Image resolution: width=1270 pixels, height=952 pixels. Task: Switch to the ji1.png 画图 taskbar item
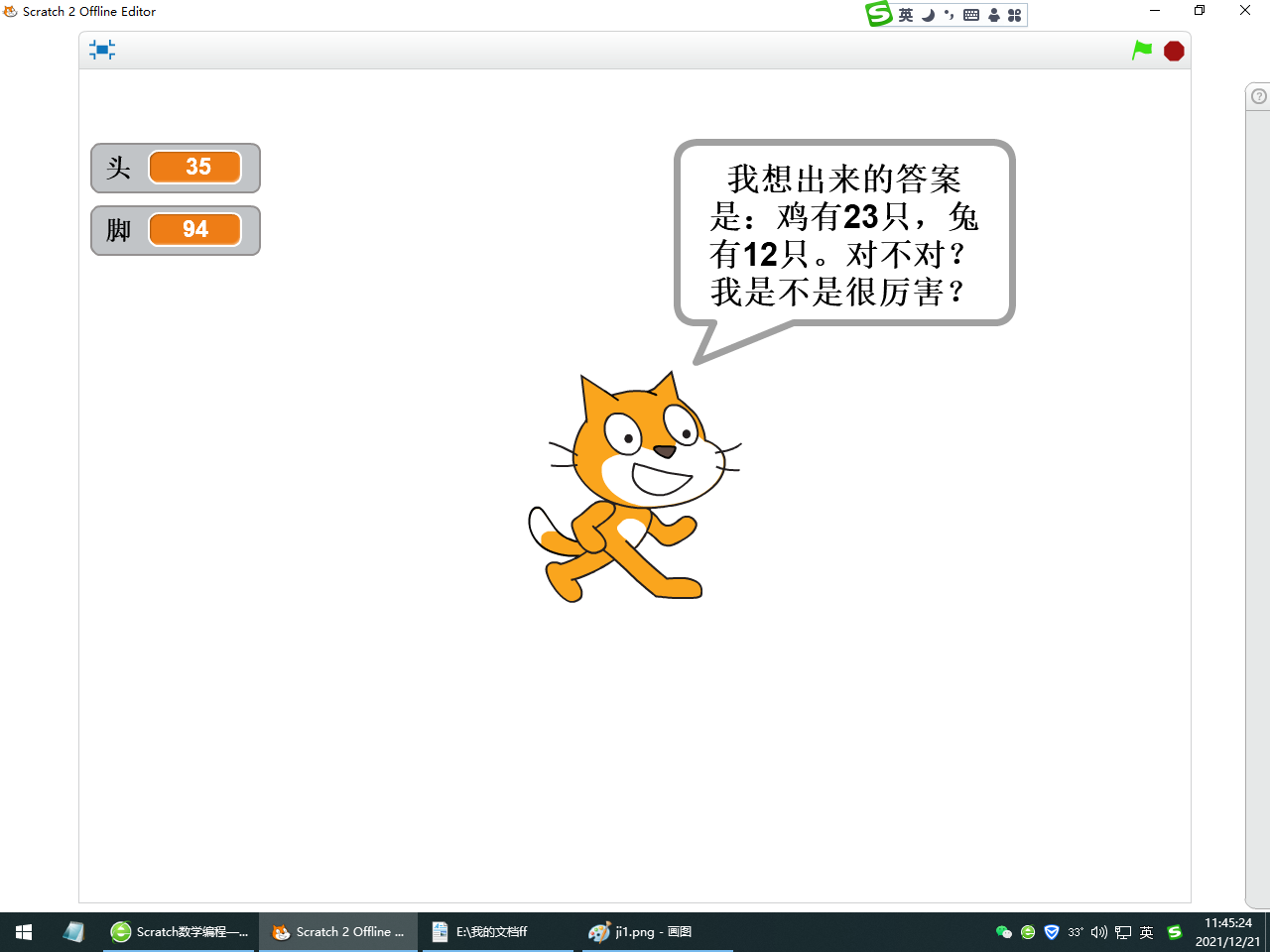[x=657, y=932]
